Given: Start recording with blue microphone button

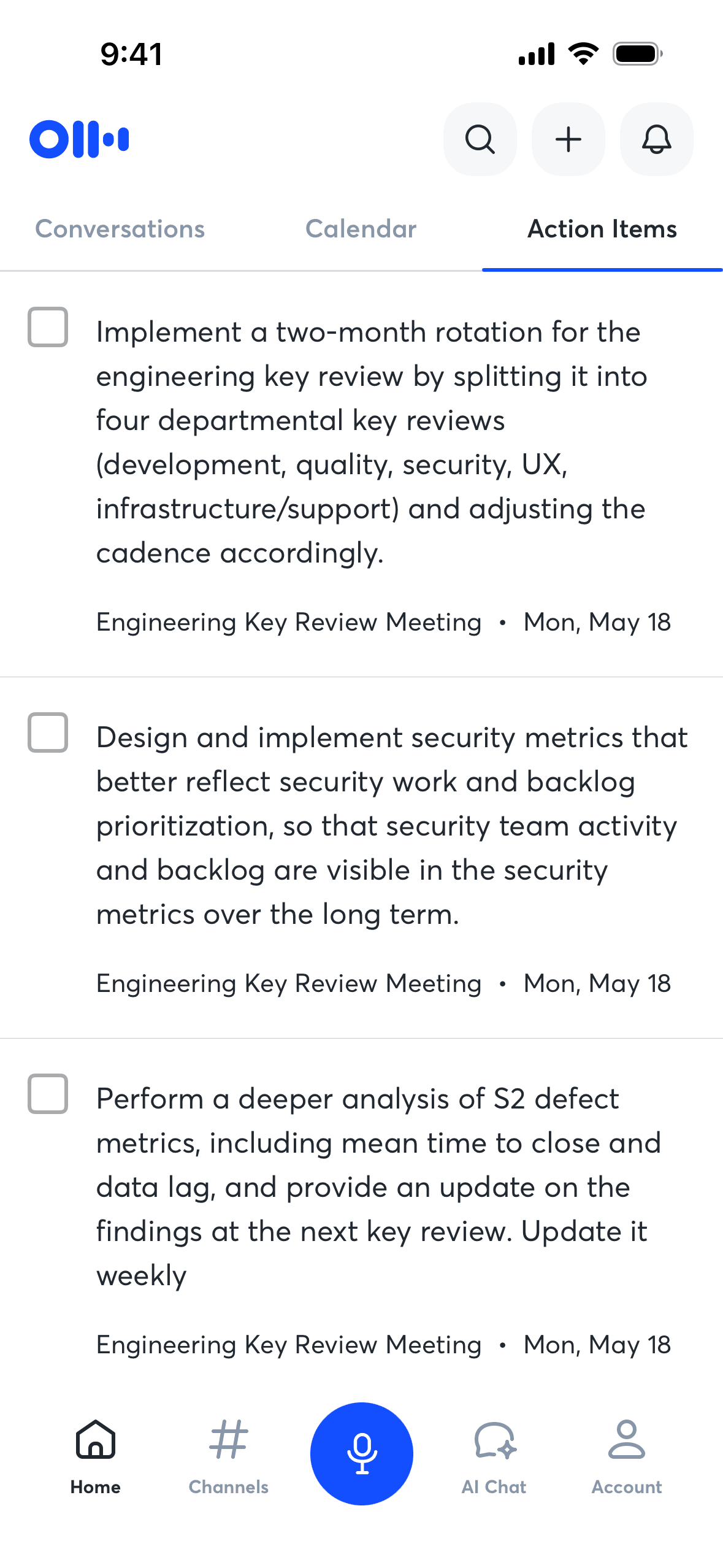Looking at the screenshot, I should click(362, 1453).
